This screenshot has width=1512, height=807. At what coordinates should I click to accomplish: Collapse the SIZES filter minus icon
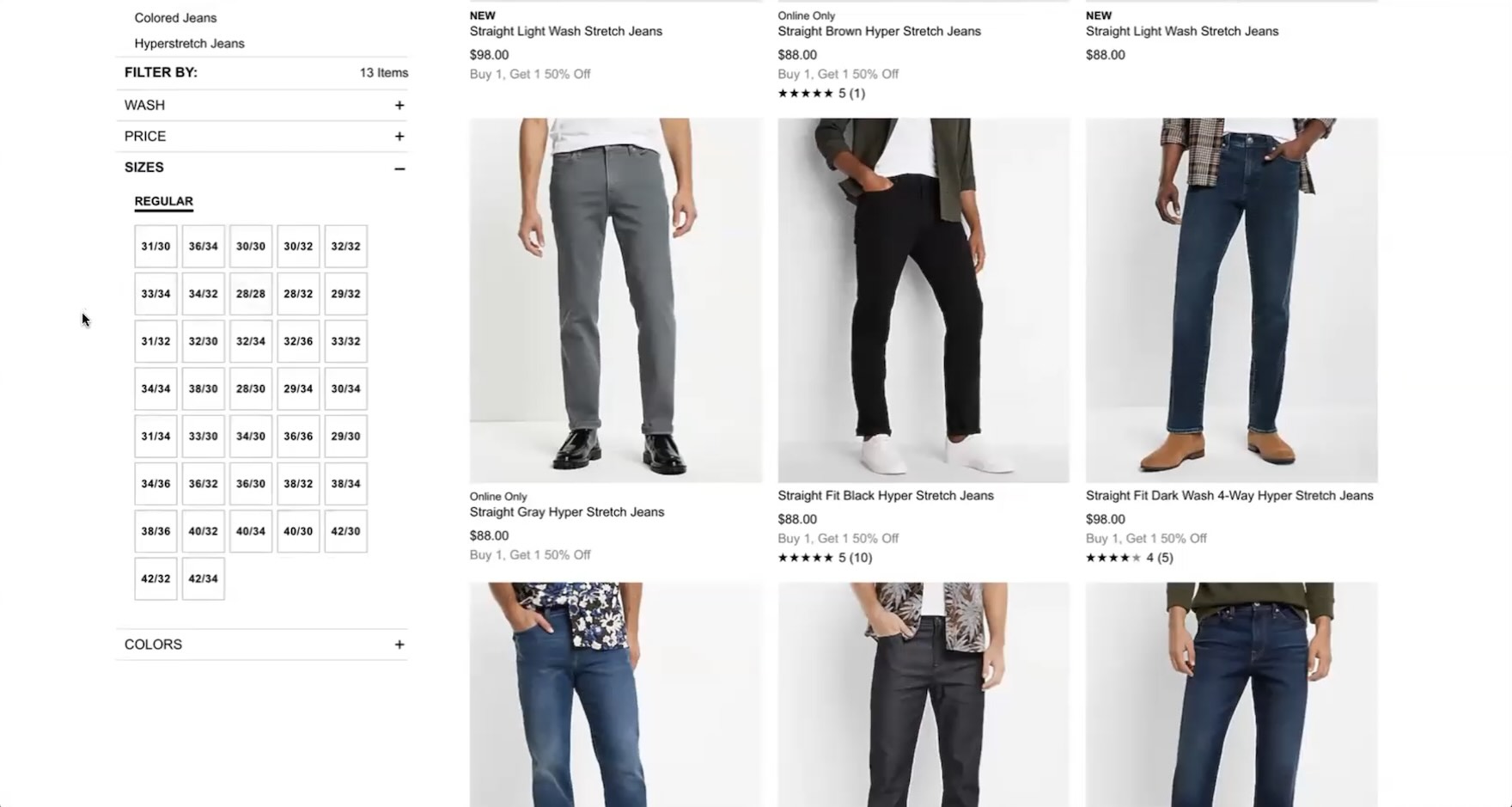tap(399, 168)
